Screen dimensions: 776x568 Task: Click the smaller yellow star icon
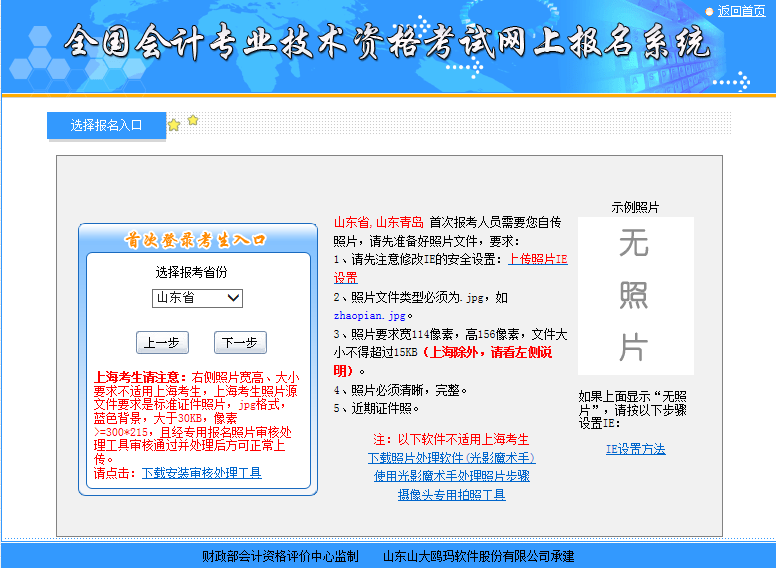click(x=193, y=120)
